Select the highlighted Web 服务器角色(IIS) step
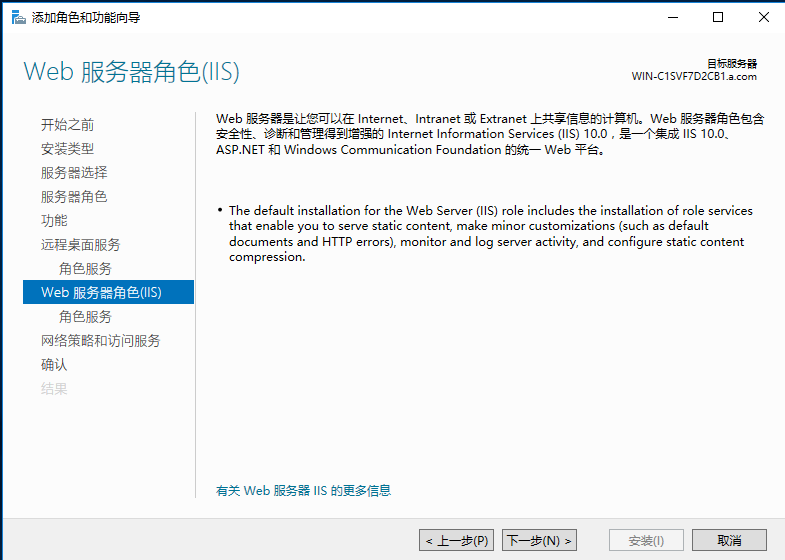The height and width of the screenshot is (560, 785). (100, 293)
